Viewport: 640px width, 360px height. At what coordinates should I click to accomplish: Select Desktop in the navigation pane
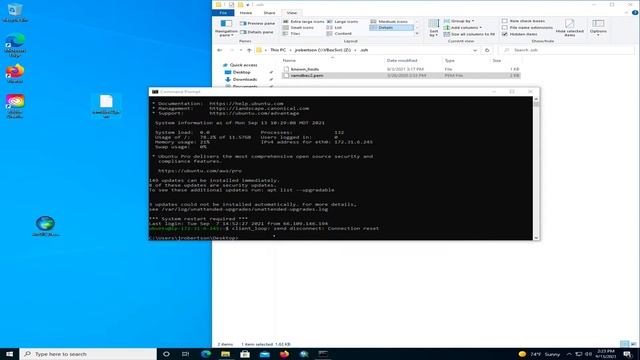pos(241,72)
